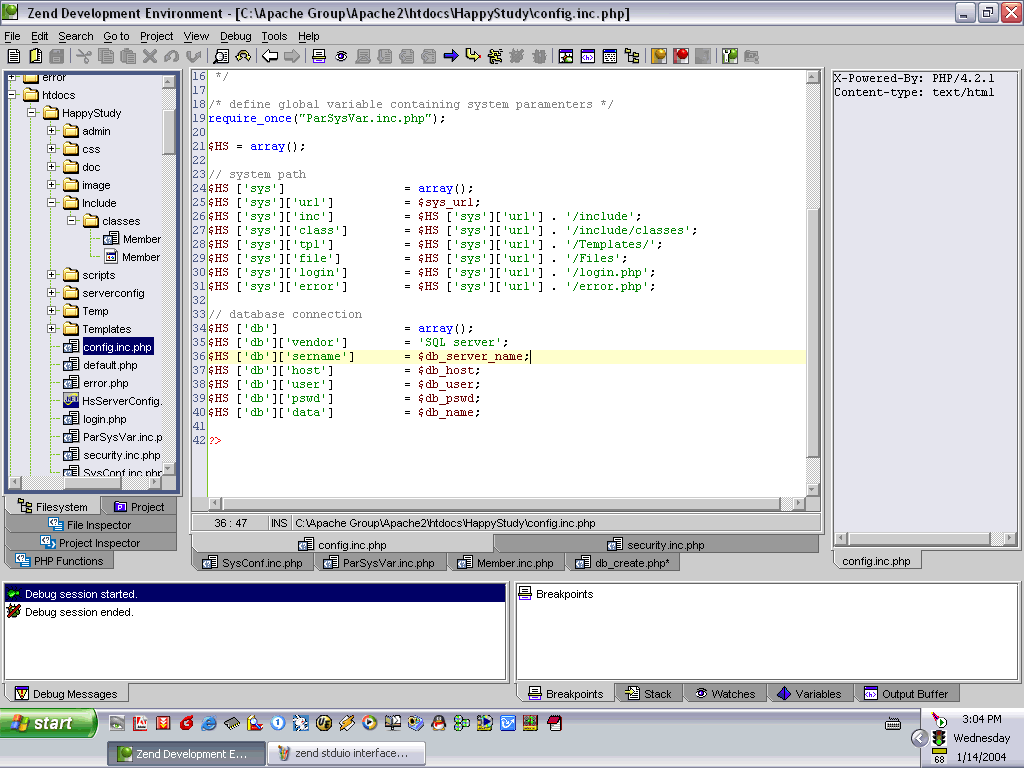Viewport: 1024px width, 768px height.
Task: Click the grey Forward arrow icon
Action: click(x=292, y=56)
